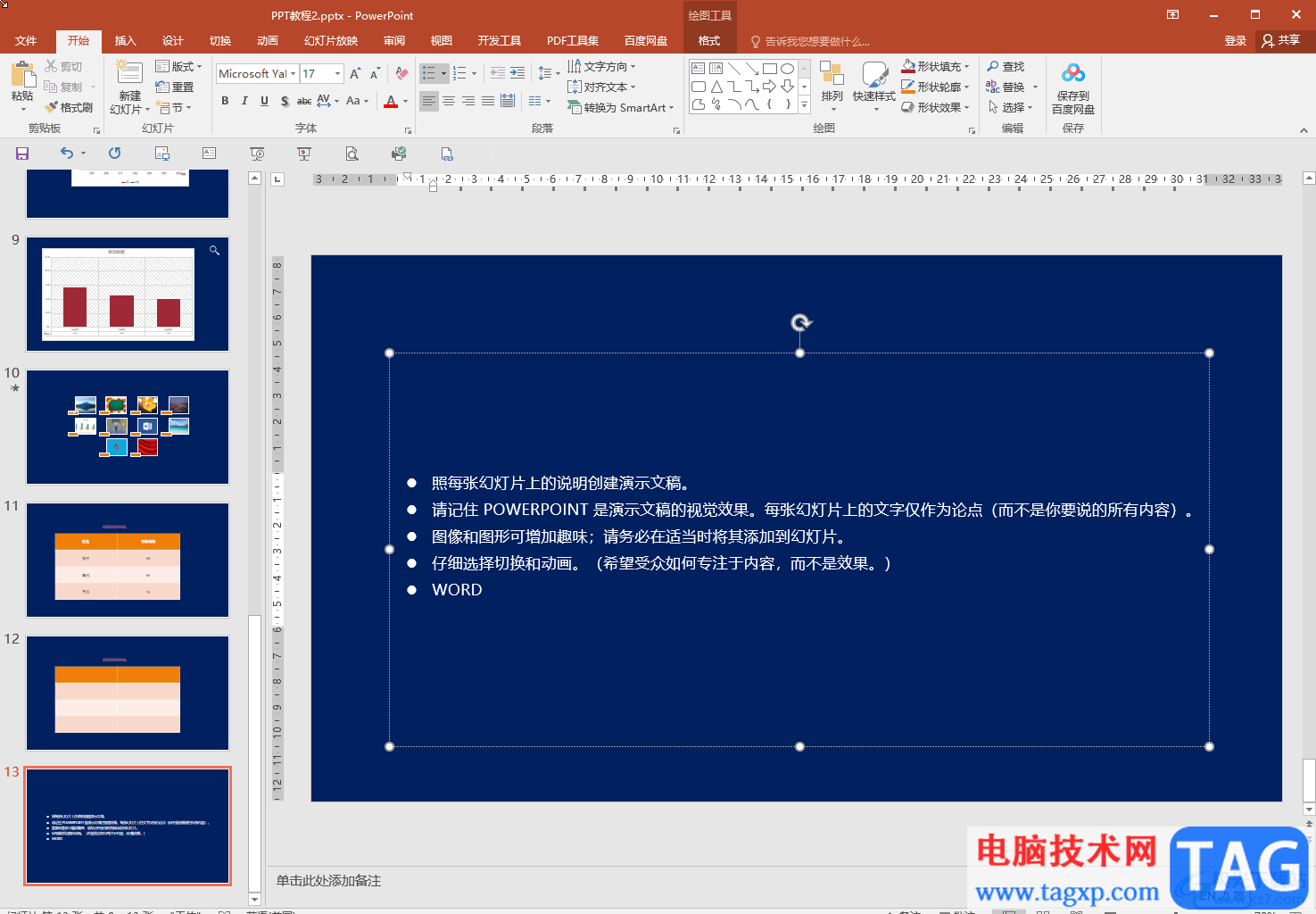The height and width of the screenshot is (914, 1316).
Task: Toggle italic formatting
Action: 244,101
